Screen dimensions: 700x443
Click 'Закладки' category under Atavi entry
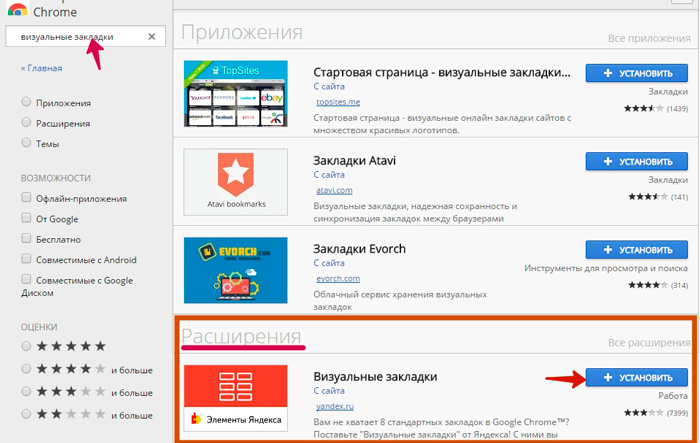click(x=668, y=180)
